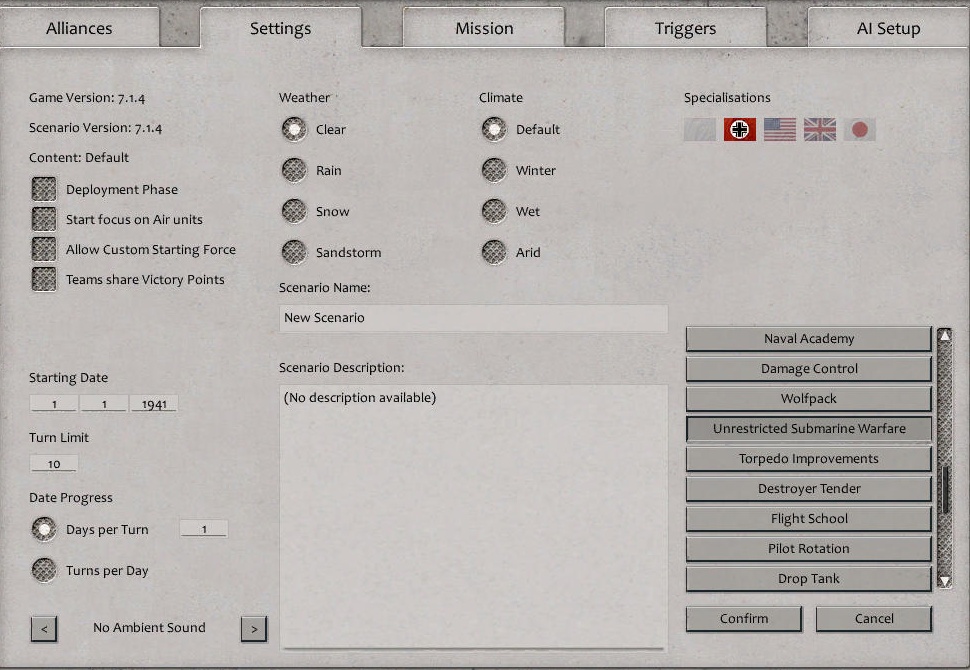Open the AI Setup tab
This screenshot has height=670, width=970.
point(888,28)
